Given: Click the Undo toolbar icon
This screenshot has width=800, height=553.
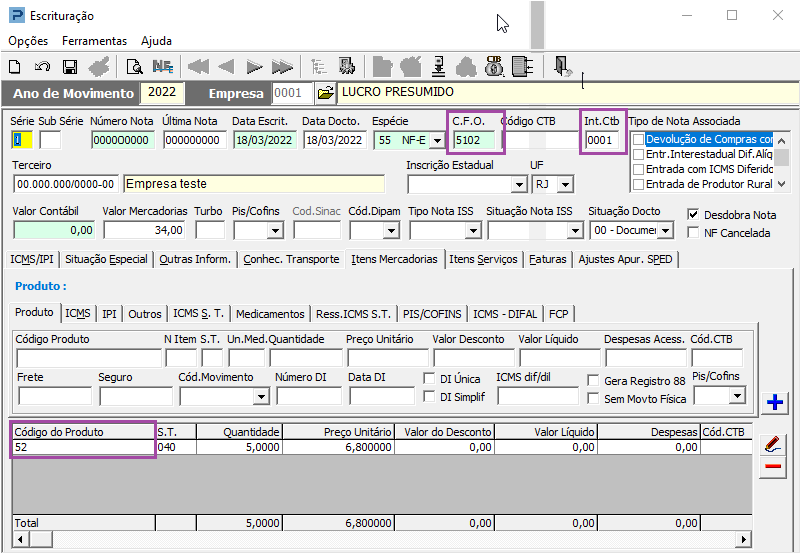Looking at the screenshot, I should 42,66.
